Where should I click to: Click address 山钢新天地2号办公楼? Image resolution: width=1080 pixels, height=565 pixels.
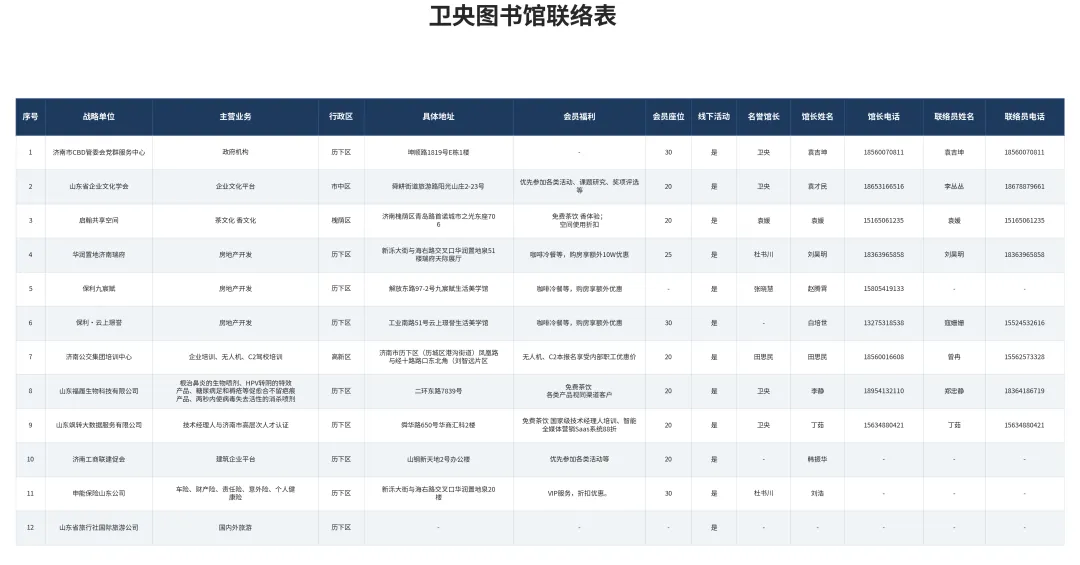(438, 459)
